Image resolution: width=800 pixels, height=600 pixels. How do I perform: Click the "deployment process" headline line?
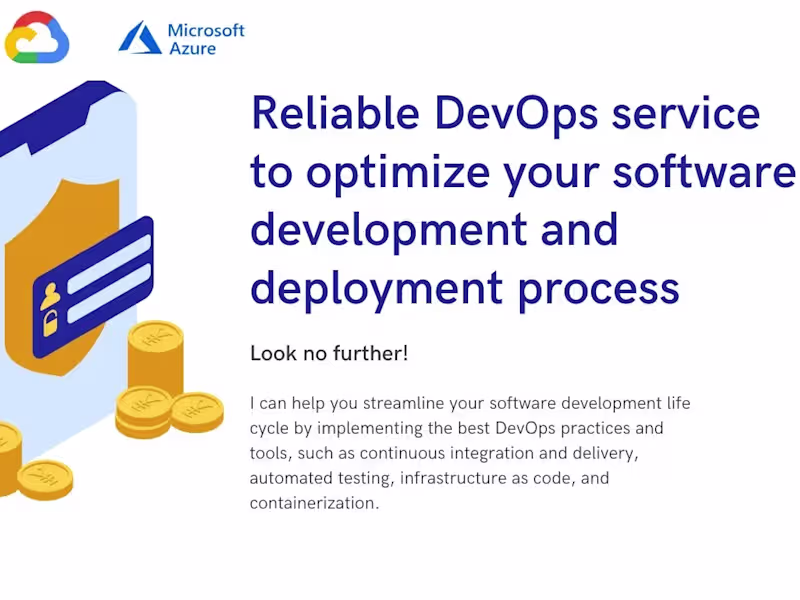[465, 290]
